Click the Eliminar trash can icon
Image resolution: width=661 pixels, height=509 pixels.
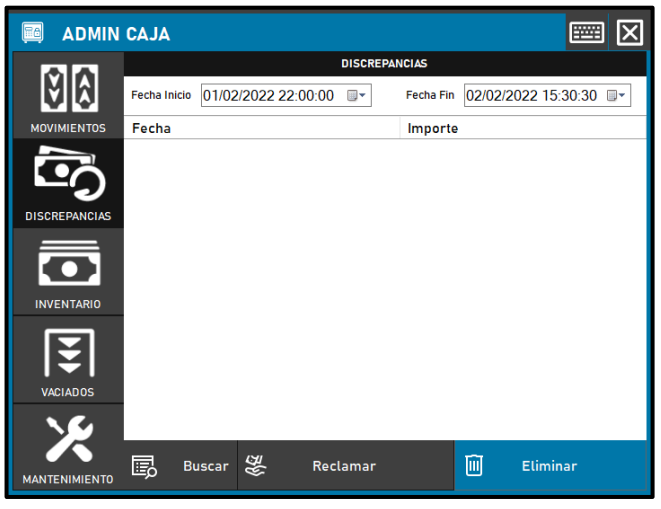coord(474,466)
